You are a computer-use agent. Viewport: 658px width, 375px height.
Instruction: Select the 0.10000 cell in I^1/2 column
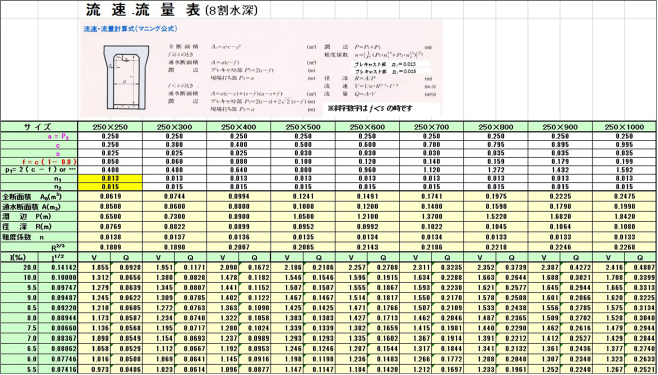58,277
